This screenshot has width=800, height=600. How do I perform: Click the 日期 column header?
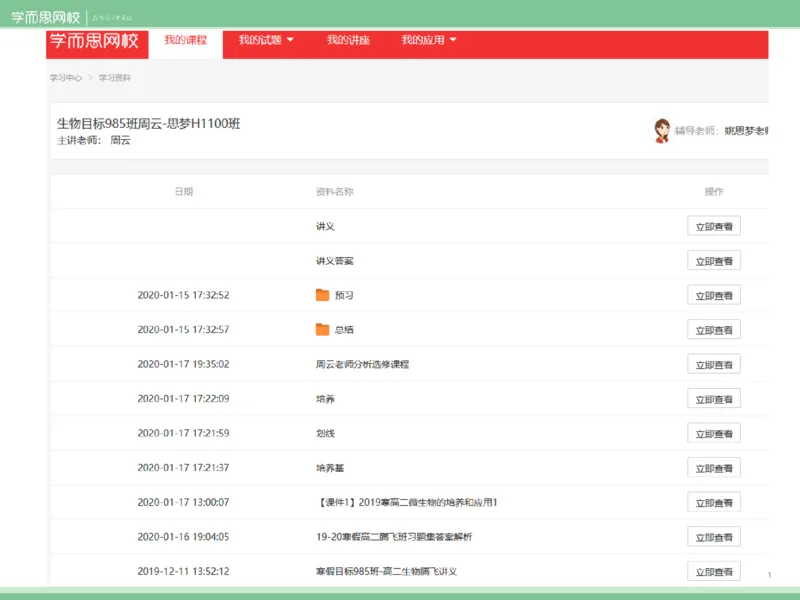tap(184, 191)
